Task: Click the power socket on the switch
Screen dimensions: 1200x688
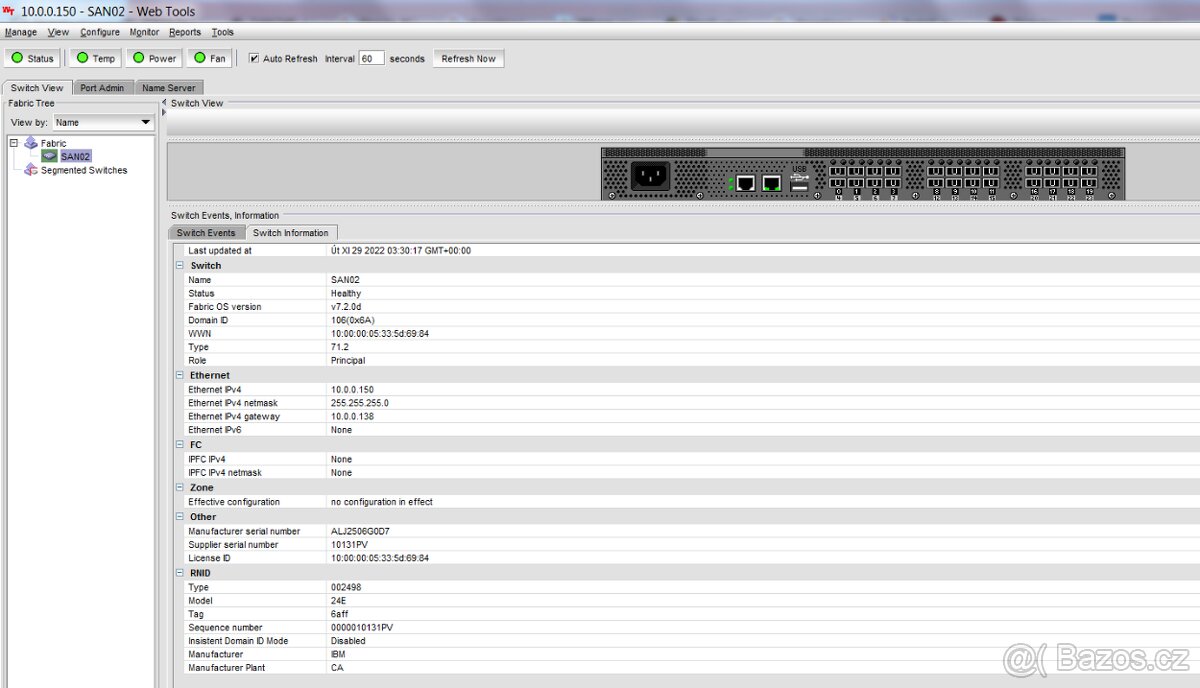Action: click(x=651, y=176)
